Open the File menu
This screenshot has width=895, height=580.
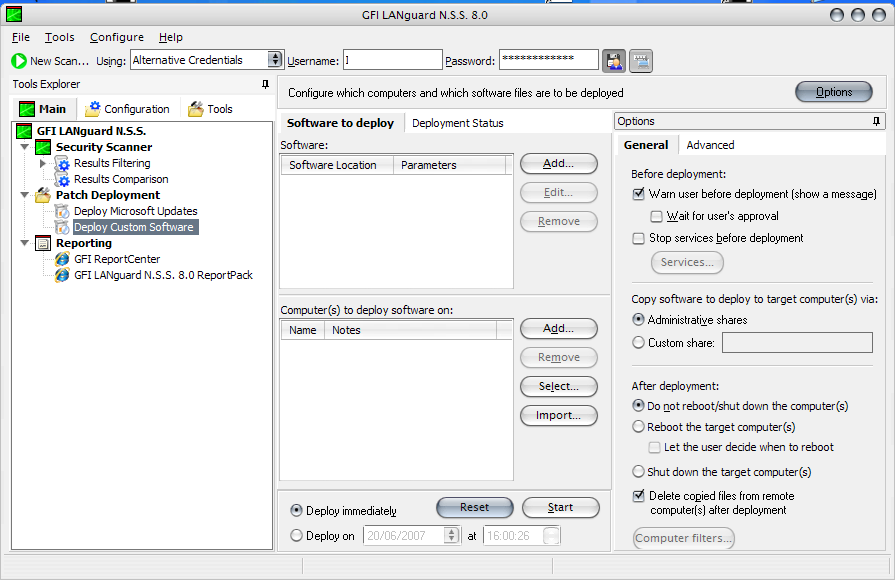[21, 38]
